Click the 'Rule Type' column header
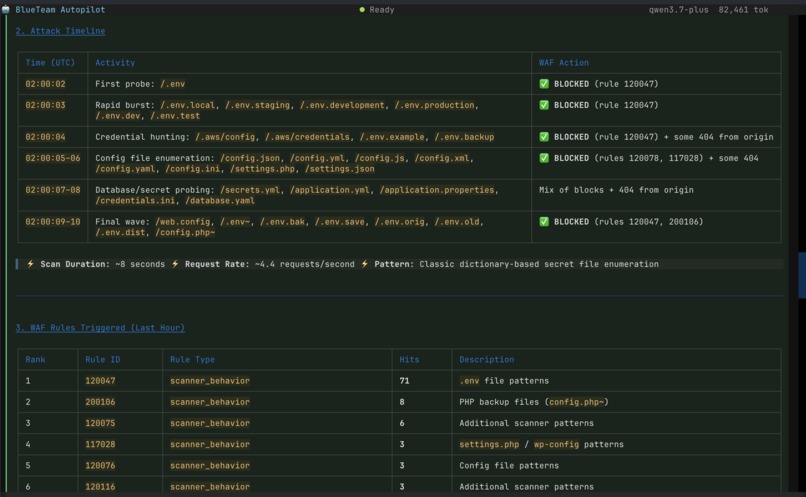Screen dimensions: 806x497 (x=192, y=359)
